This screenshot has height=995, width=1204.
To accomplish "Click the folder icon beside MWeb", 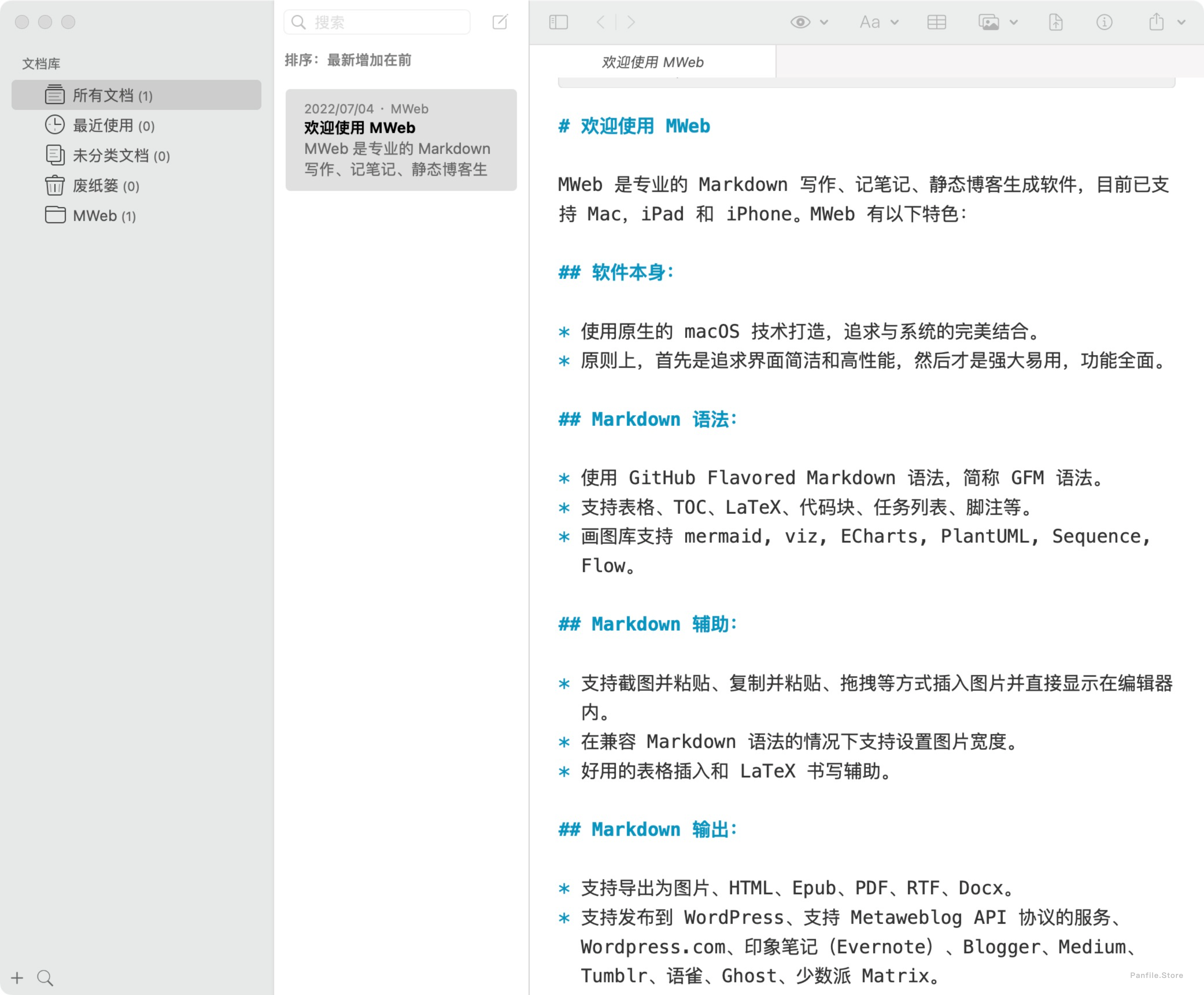I will pyautogui.click(x=55, y=215).
